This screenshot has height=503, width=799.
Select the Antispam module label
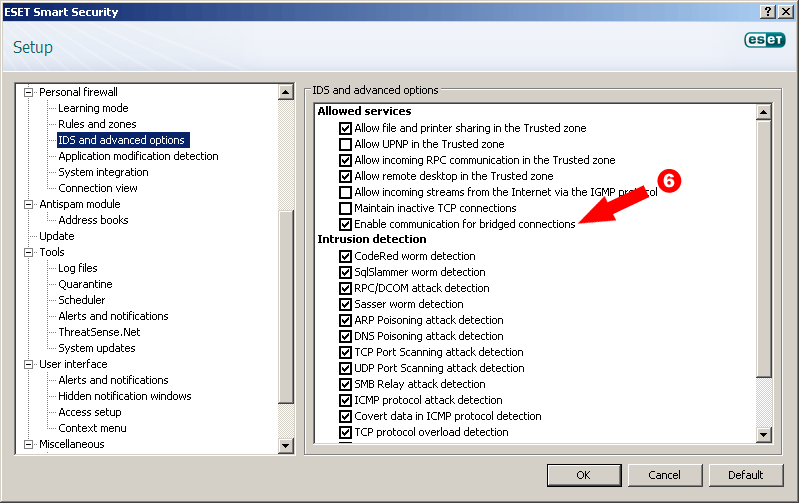click(x=80, y=204)
